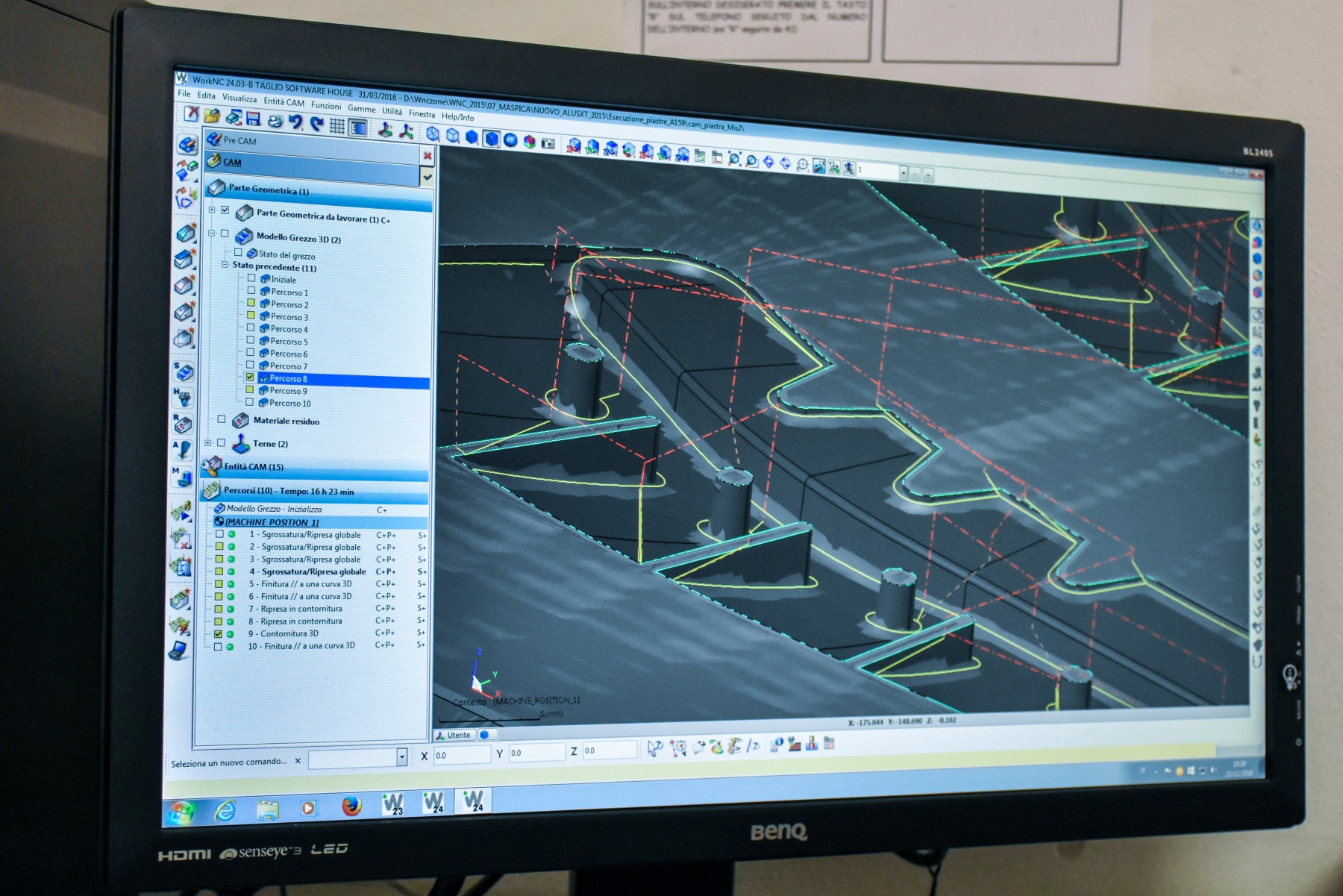Click the save floppy disk icon
Screen dimensions: 1343x896
click(x=253, y=119)
